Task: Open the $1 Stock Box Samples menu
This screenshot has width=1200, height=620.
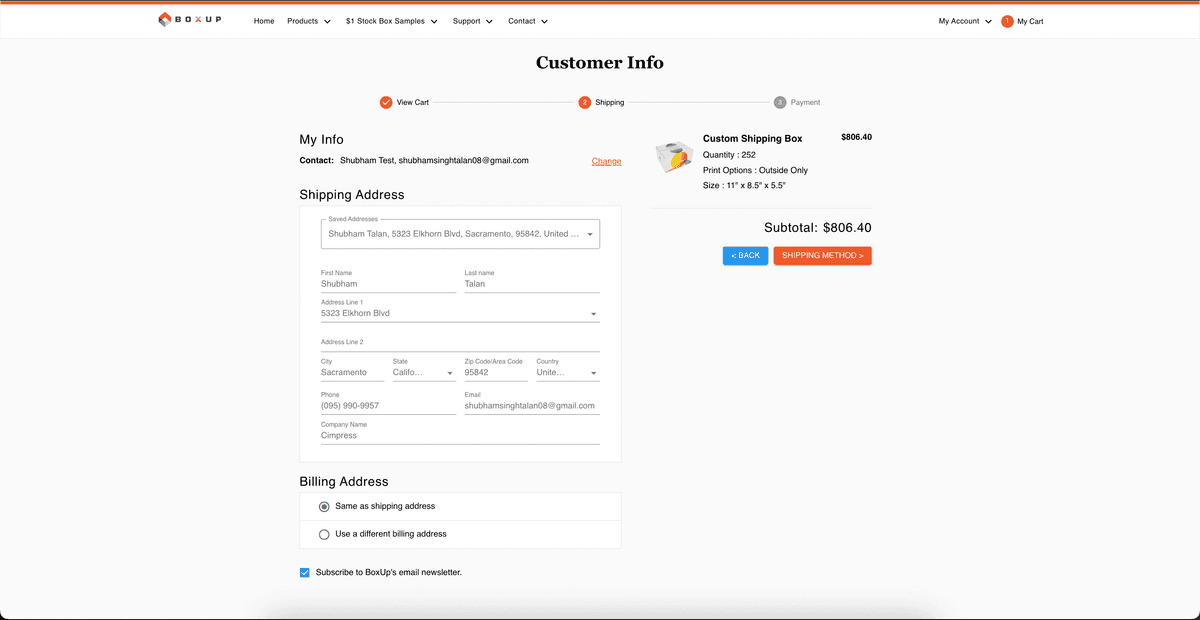Action: pos(391,21)
